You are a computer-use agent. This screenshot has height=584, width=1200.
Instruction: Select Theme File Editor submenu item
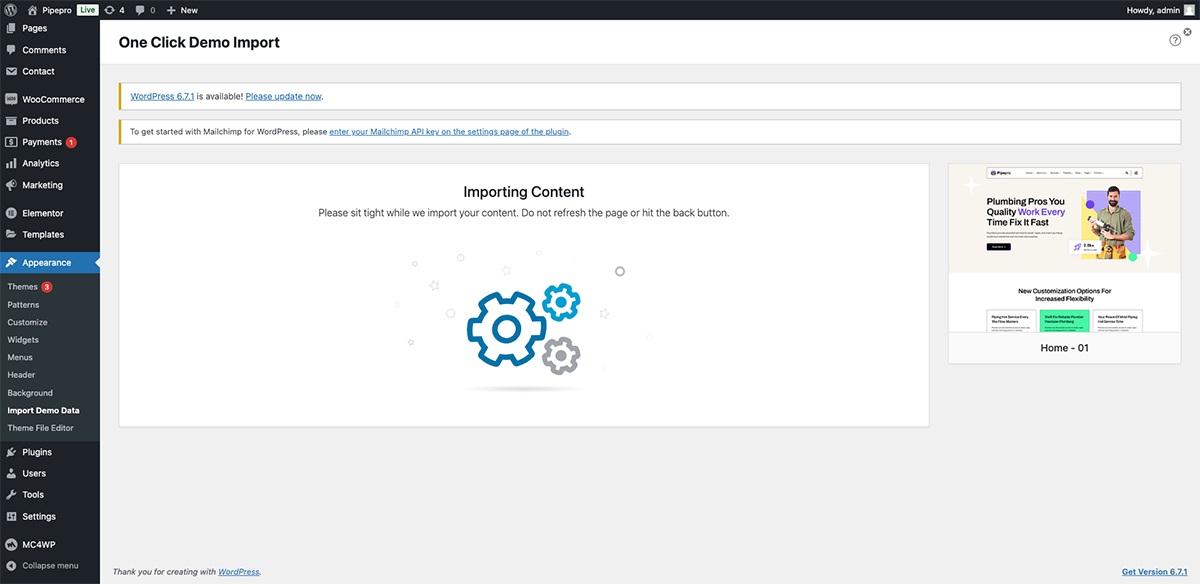[x=41, y=428]
